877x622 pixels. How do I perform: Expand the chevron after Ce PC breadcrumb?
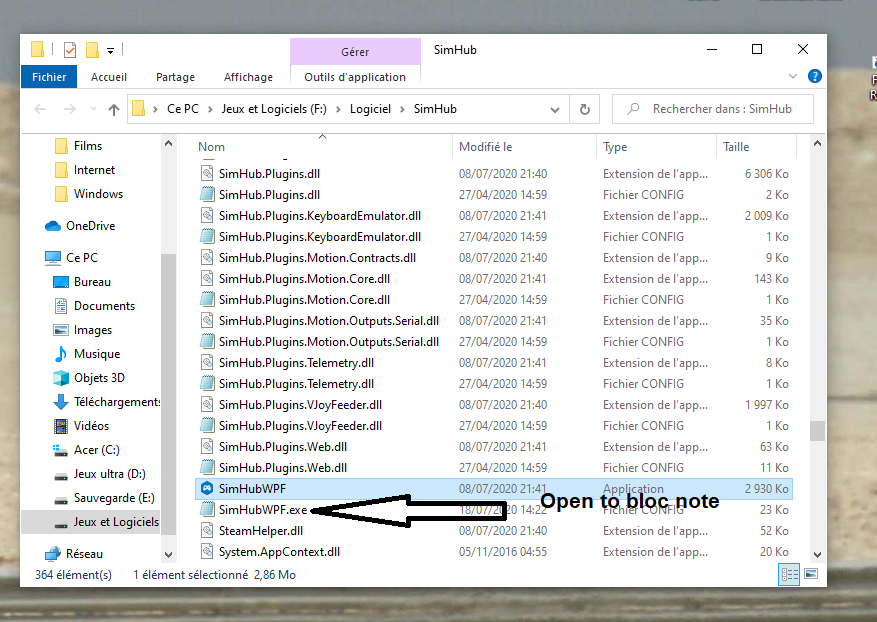(210, 110)
